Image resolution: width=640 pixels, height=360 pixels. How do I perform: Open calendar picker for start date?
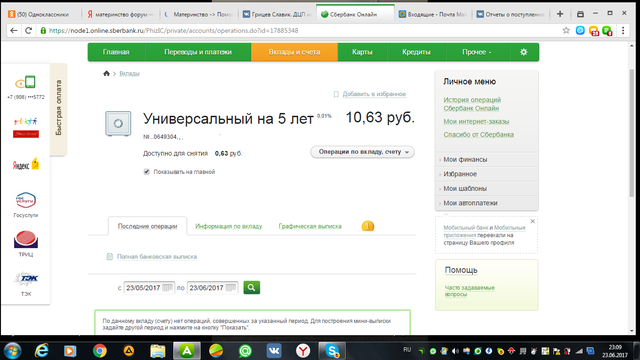(x=167, y=287)
